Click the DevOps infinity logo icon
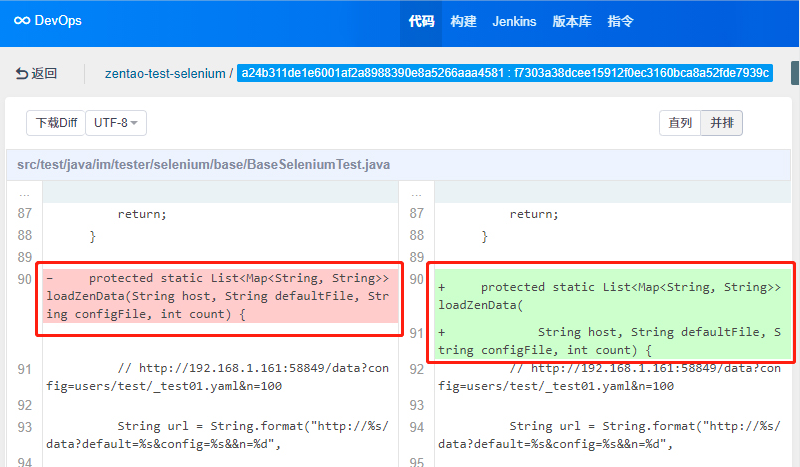Screen dimensions: 800x467 (x=22, y=20)
